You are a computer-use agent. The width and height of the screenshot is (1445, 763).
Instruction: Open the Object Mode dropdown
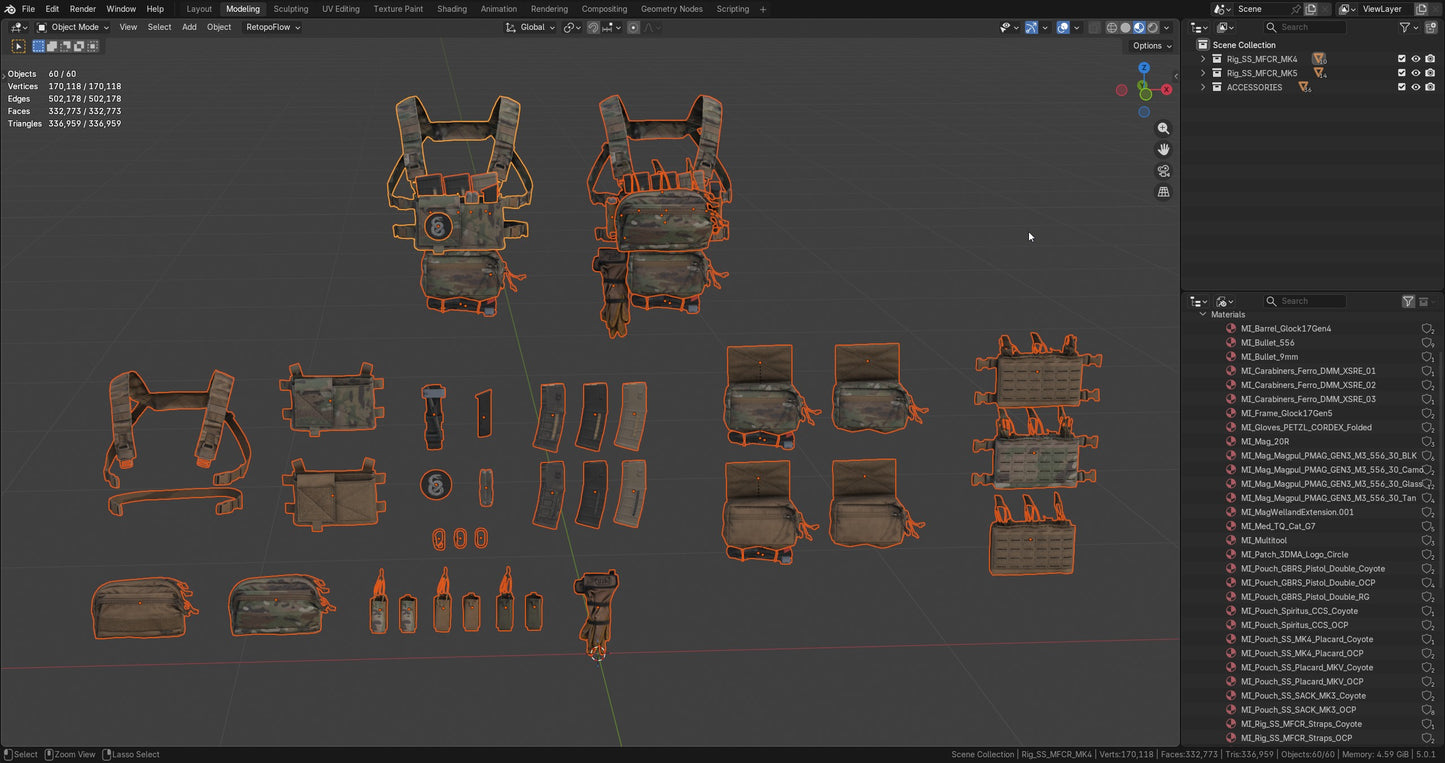(73, 27)
